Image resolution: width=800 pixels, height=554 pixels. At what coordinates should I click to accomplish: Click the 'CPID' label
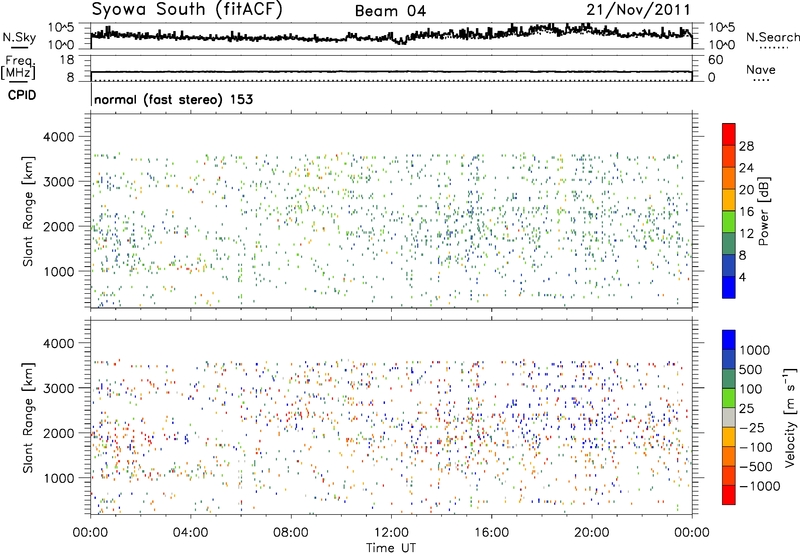(22, 95)
